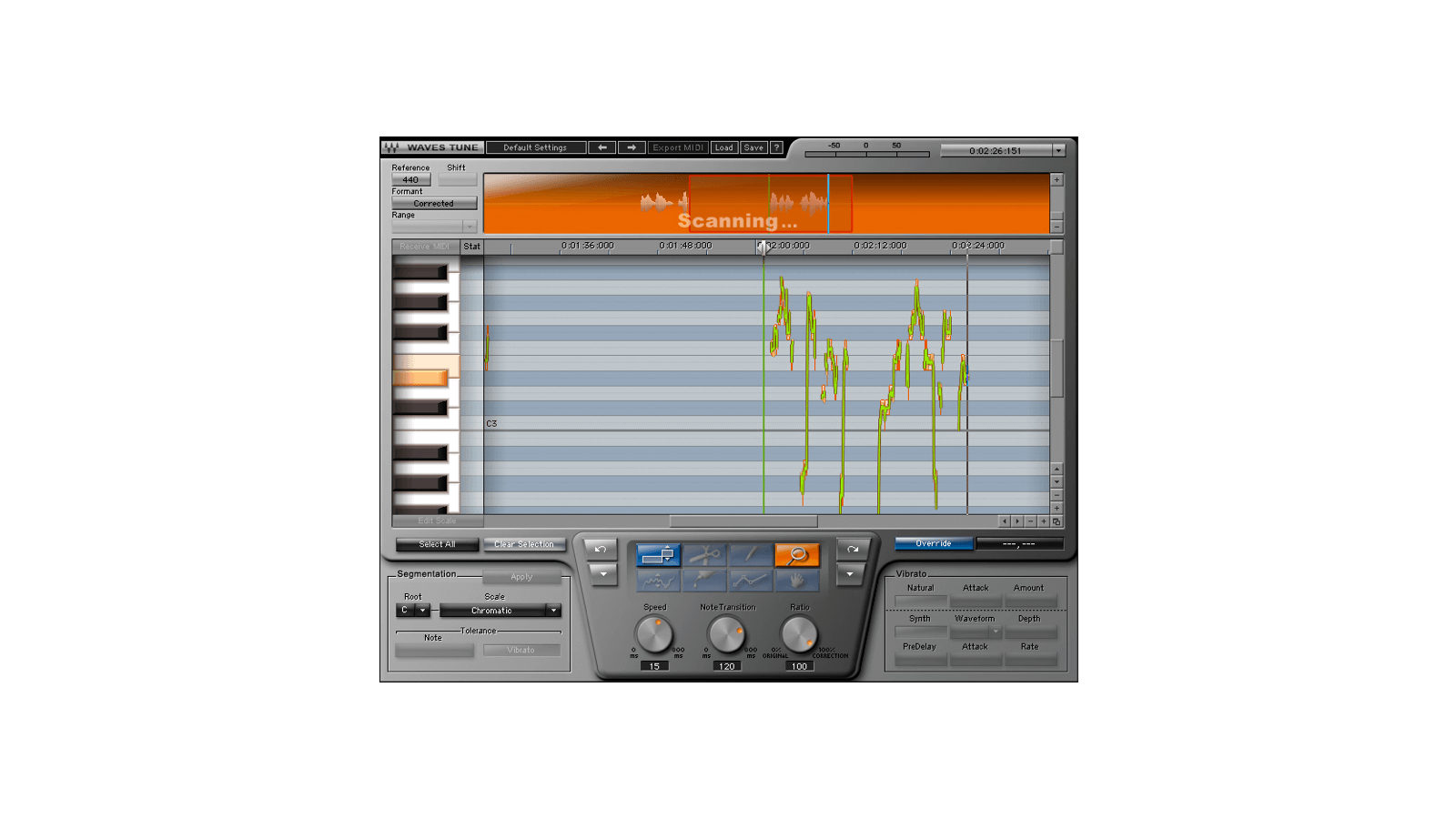Toggle the Natural vibrato field
The height and width of the screenshot is (819, 1456).
pyautogui.click(x=921, y=601)
